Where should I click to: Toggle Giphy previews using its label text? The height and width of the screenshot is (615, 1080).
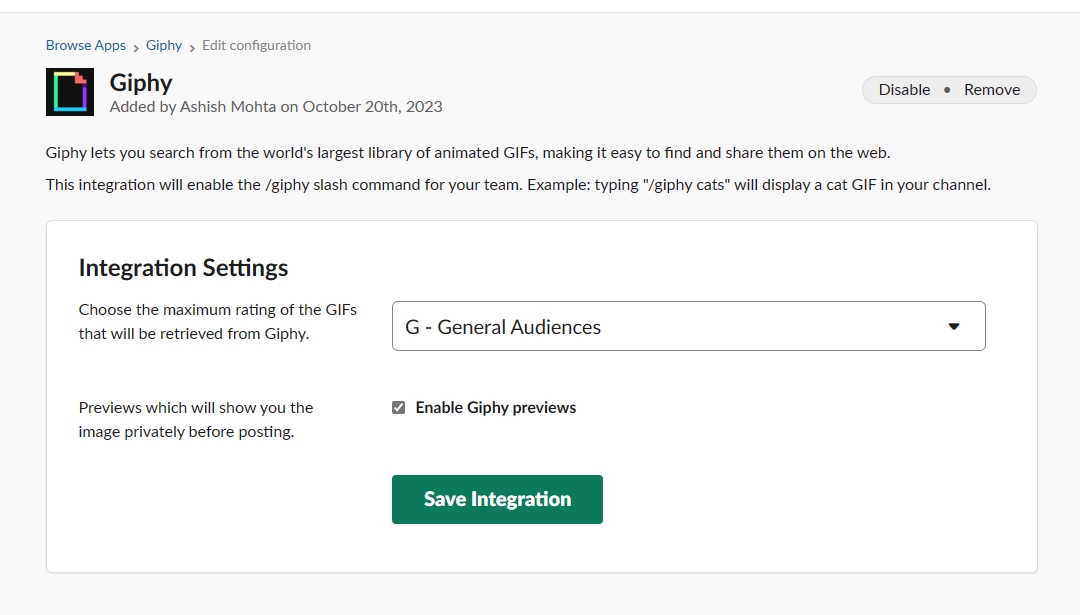[x=496, y=407]
